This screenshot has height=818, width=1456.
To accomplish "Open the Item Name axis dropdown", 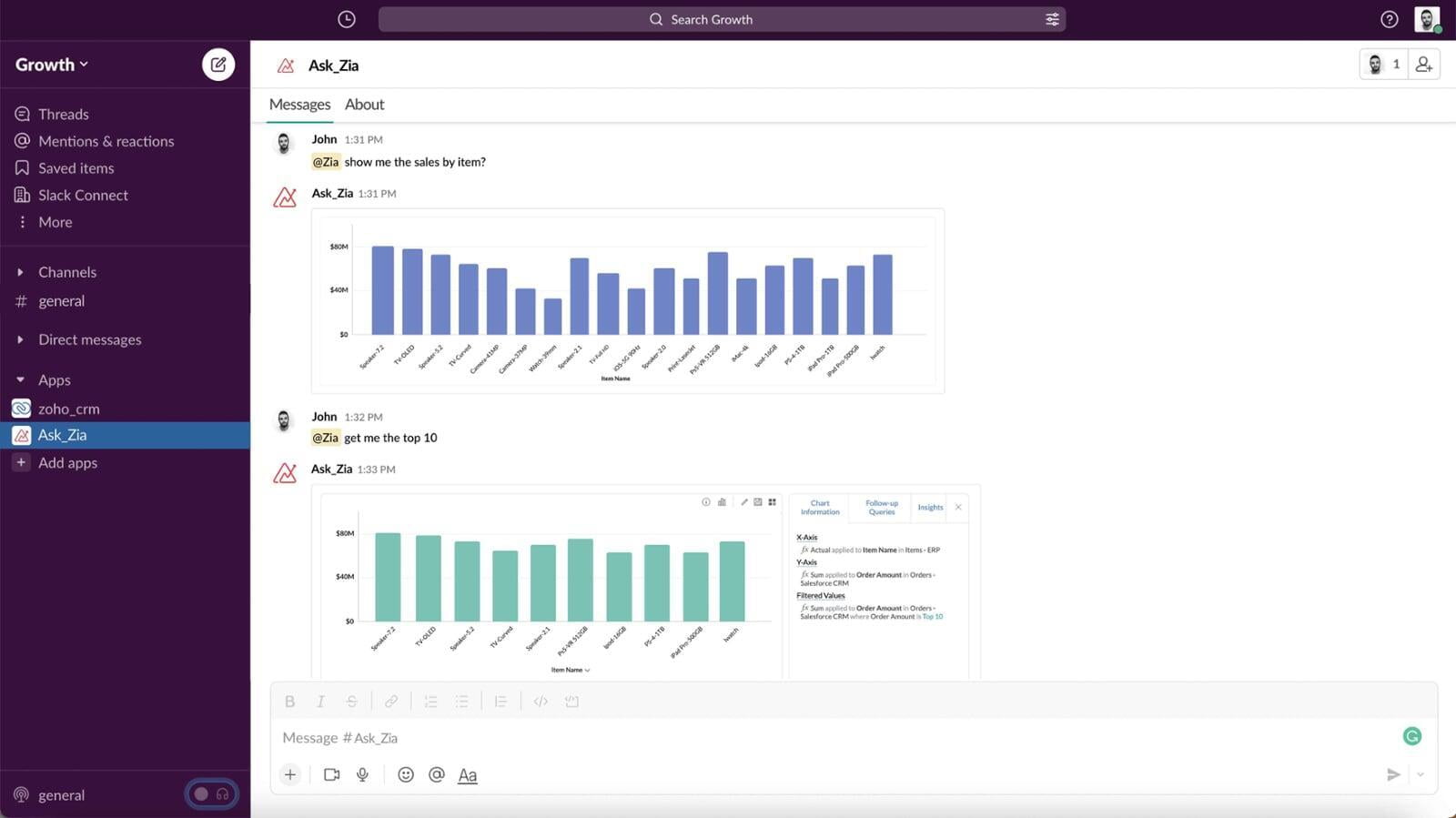I will tap(571, 670).
